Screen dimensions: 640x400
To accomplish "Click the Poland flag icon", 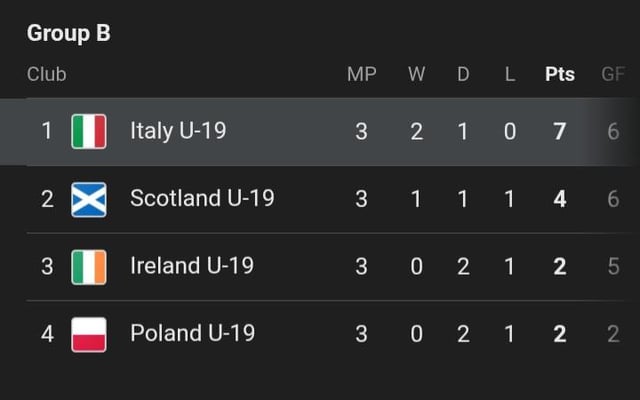I will pos(89,334).
